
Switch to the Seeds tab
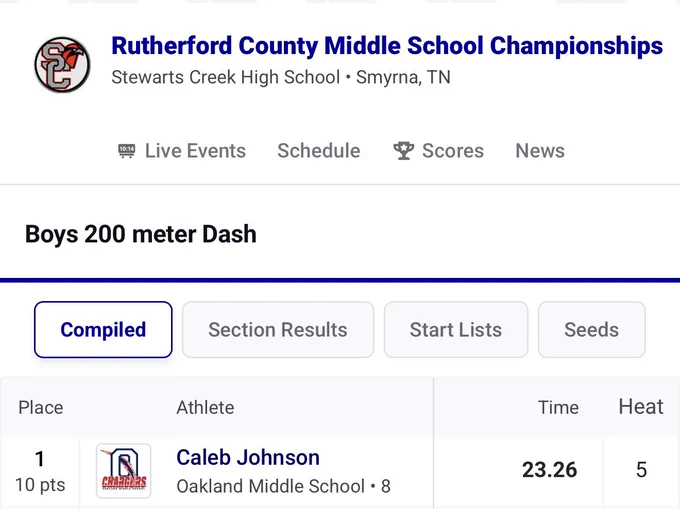click(x=592, y=330)
